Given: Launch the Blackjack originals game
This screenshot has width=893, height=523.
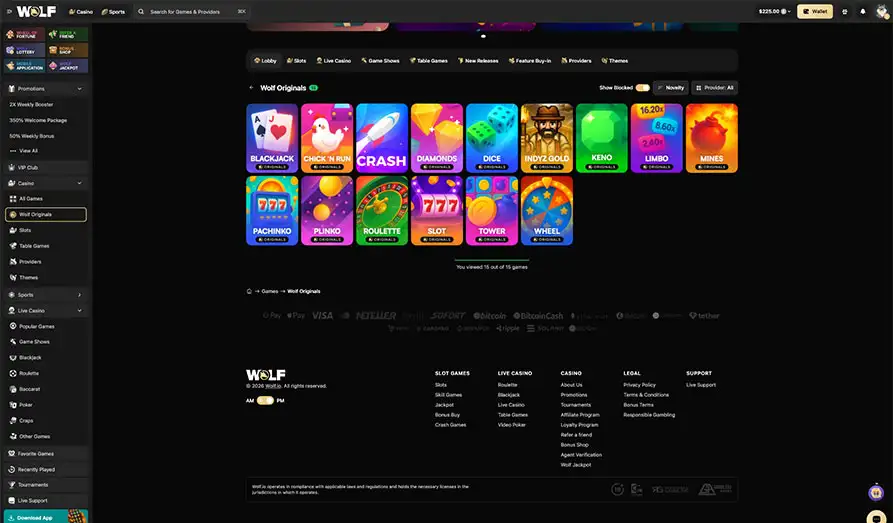Looking at the screenshot, I should [272, 138].
